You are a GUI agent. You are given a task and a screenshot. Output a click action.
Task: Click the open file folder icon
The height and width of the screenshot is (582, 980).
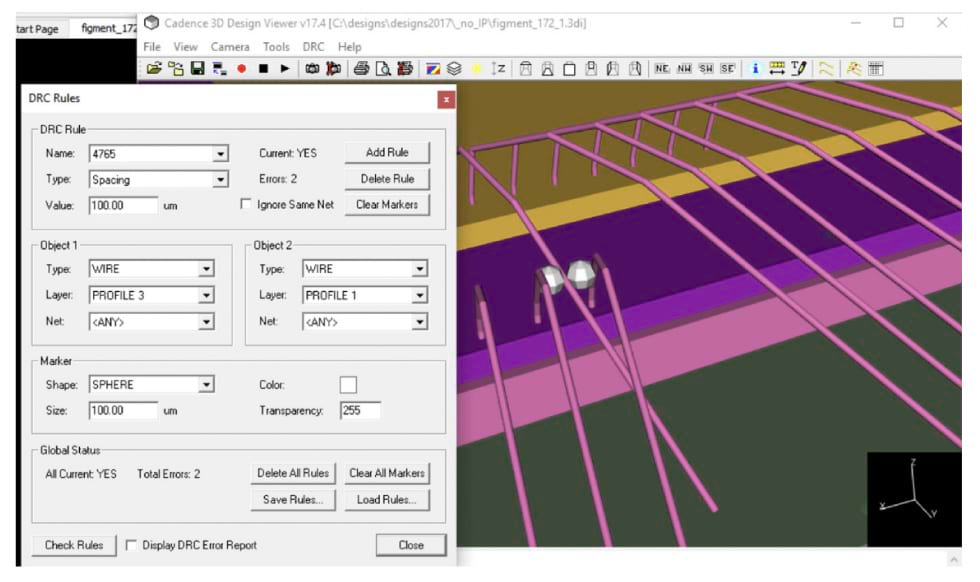153,69
